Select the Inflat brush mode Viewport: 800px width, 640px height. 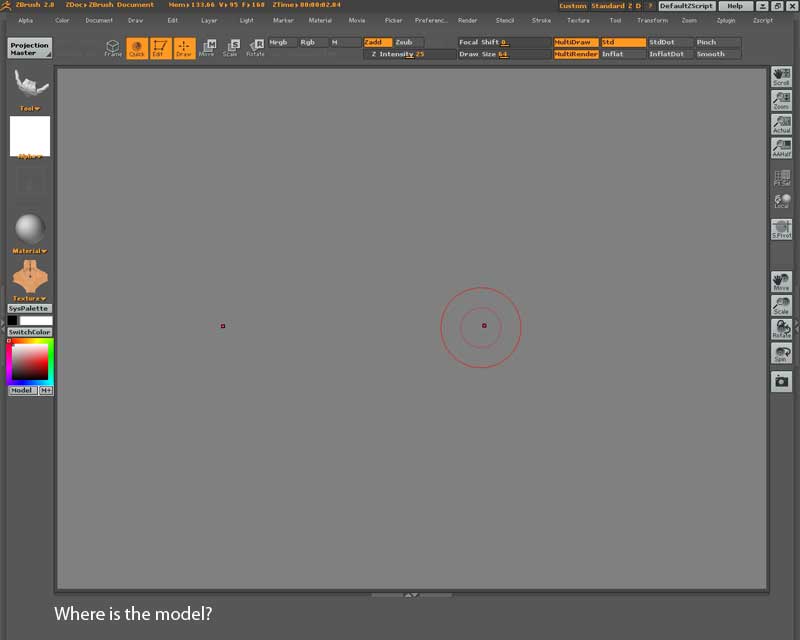[x=623, y=54]
